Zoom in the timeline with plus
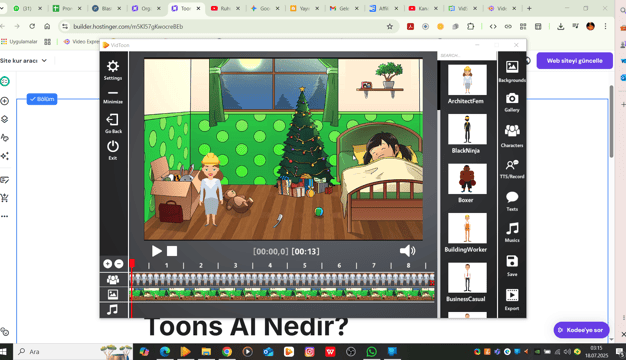626x360 pixels. click(x=107, y=263)
